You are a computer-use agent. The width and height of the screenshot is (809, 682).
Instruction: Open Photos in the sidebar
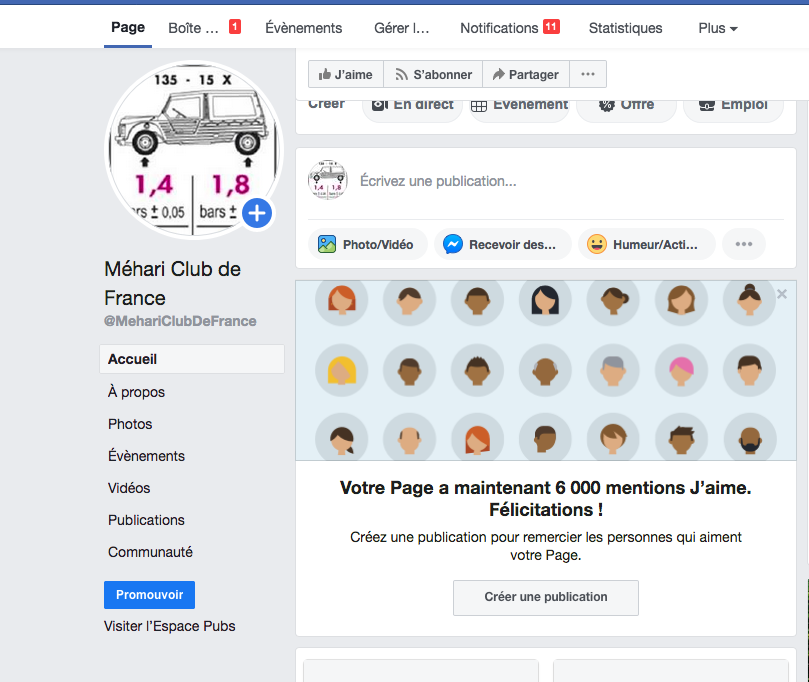pos(130,424)
